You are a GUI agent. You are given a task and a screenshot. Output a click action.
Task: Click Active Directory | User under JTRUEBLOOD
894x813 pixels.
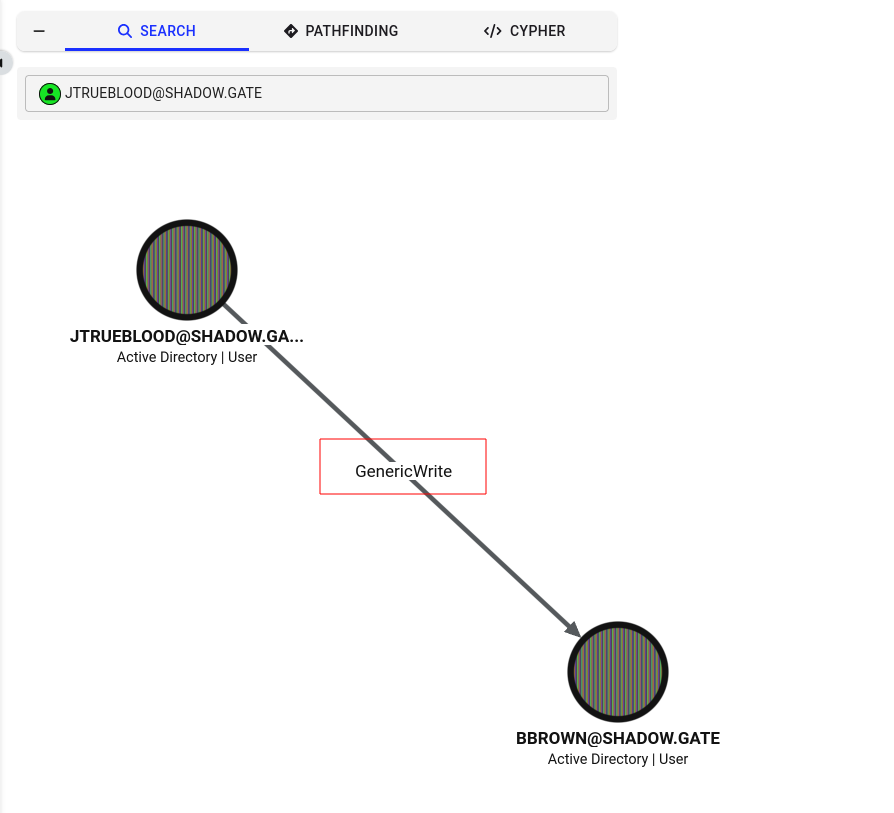[187, 357]
